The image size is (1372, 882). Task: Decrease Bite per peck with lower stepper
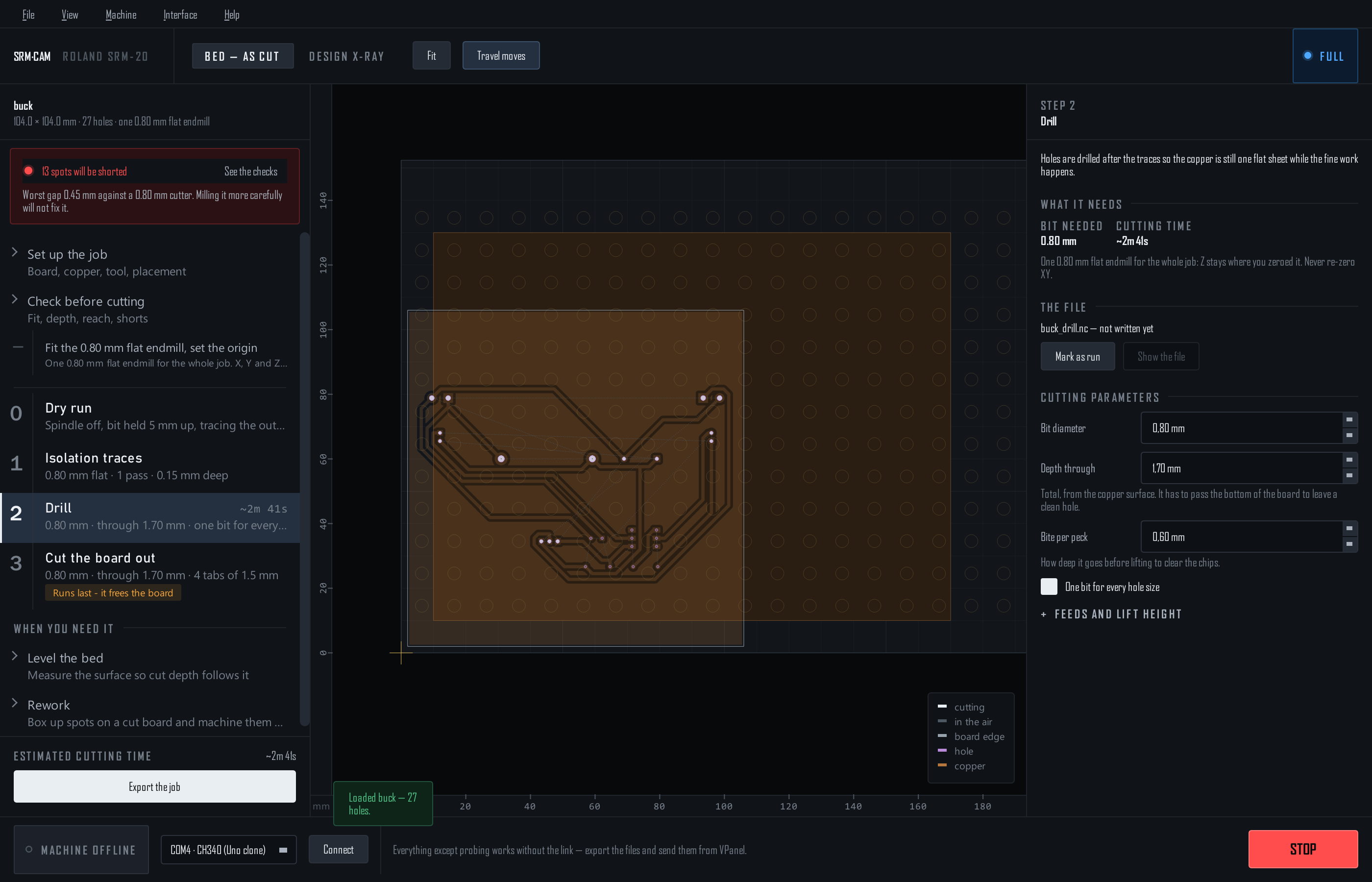(x=1349, y=544)
